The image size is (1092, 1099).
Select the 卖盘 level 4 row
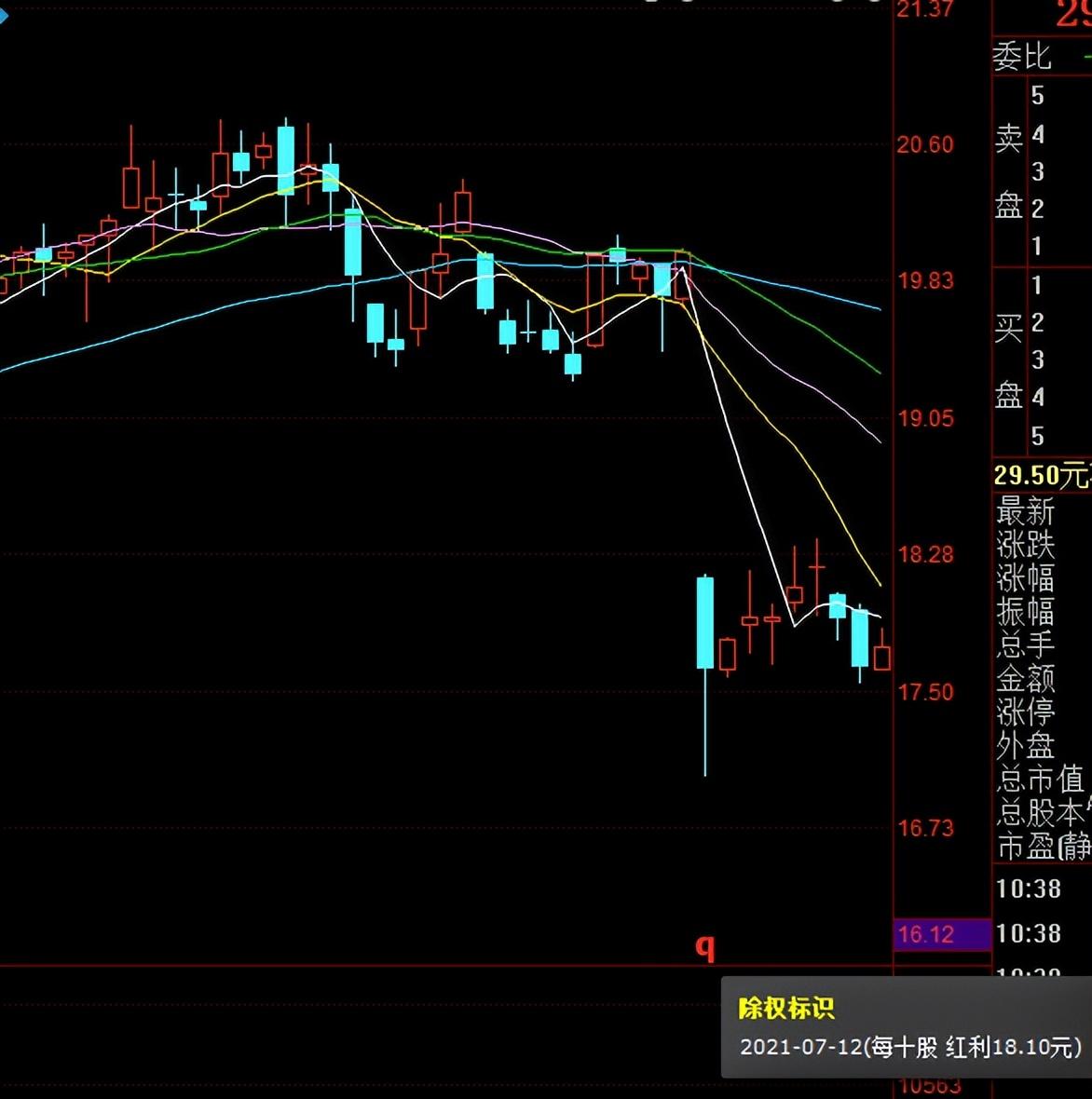coord(1059,134)
